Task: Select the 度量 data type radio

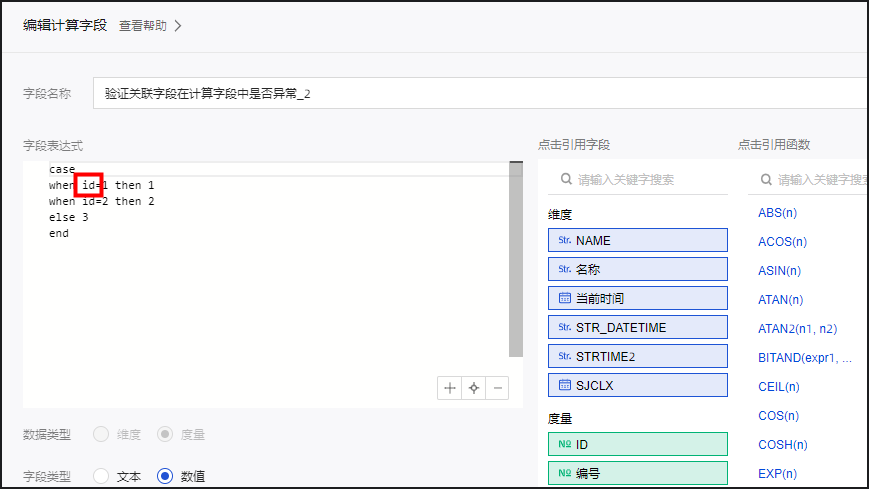Action: [x=165, y=435]
